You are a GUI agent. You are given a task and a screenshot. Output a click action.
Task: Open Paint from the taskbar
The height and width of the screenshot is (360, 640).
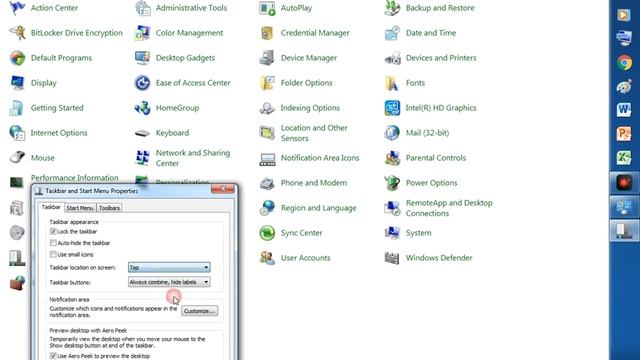[624, 86]
